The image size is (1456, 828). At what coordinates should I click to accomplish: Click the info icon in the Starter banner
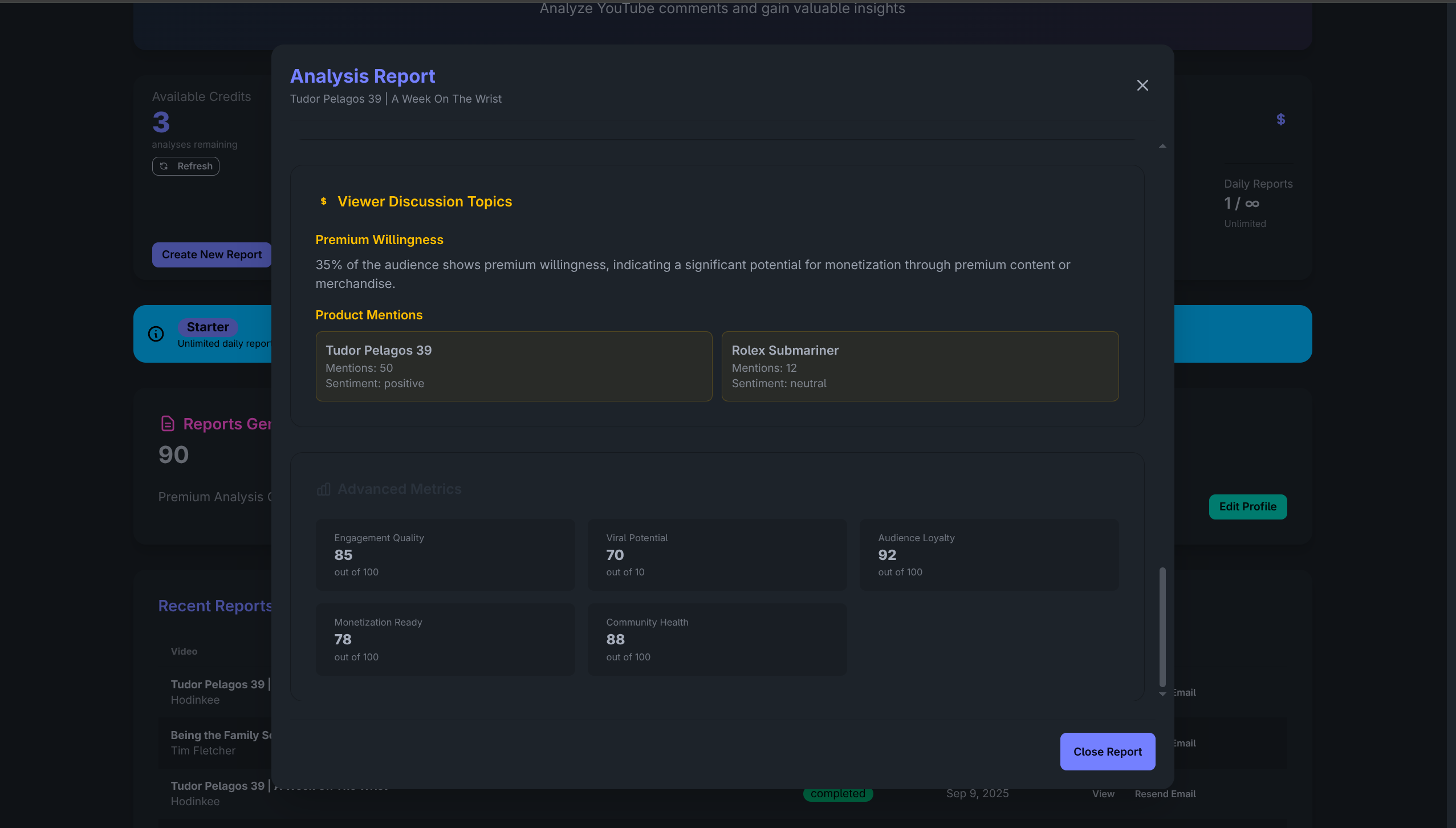156,334
